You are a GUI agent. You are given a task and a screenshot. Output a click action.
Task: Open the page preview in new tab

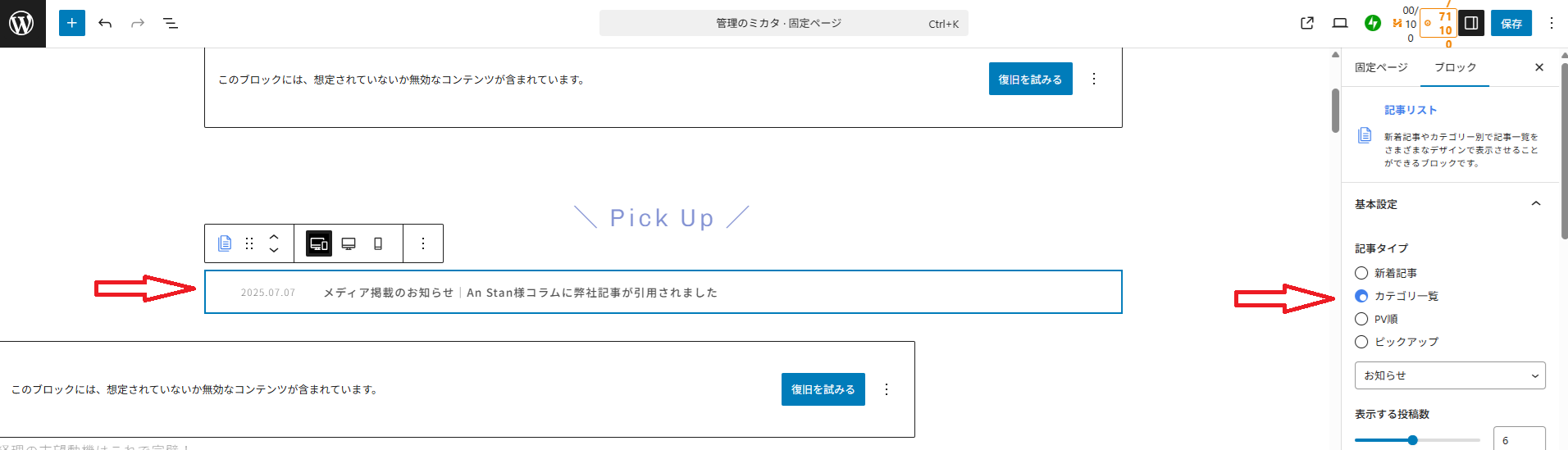1307,23
